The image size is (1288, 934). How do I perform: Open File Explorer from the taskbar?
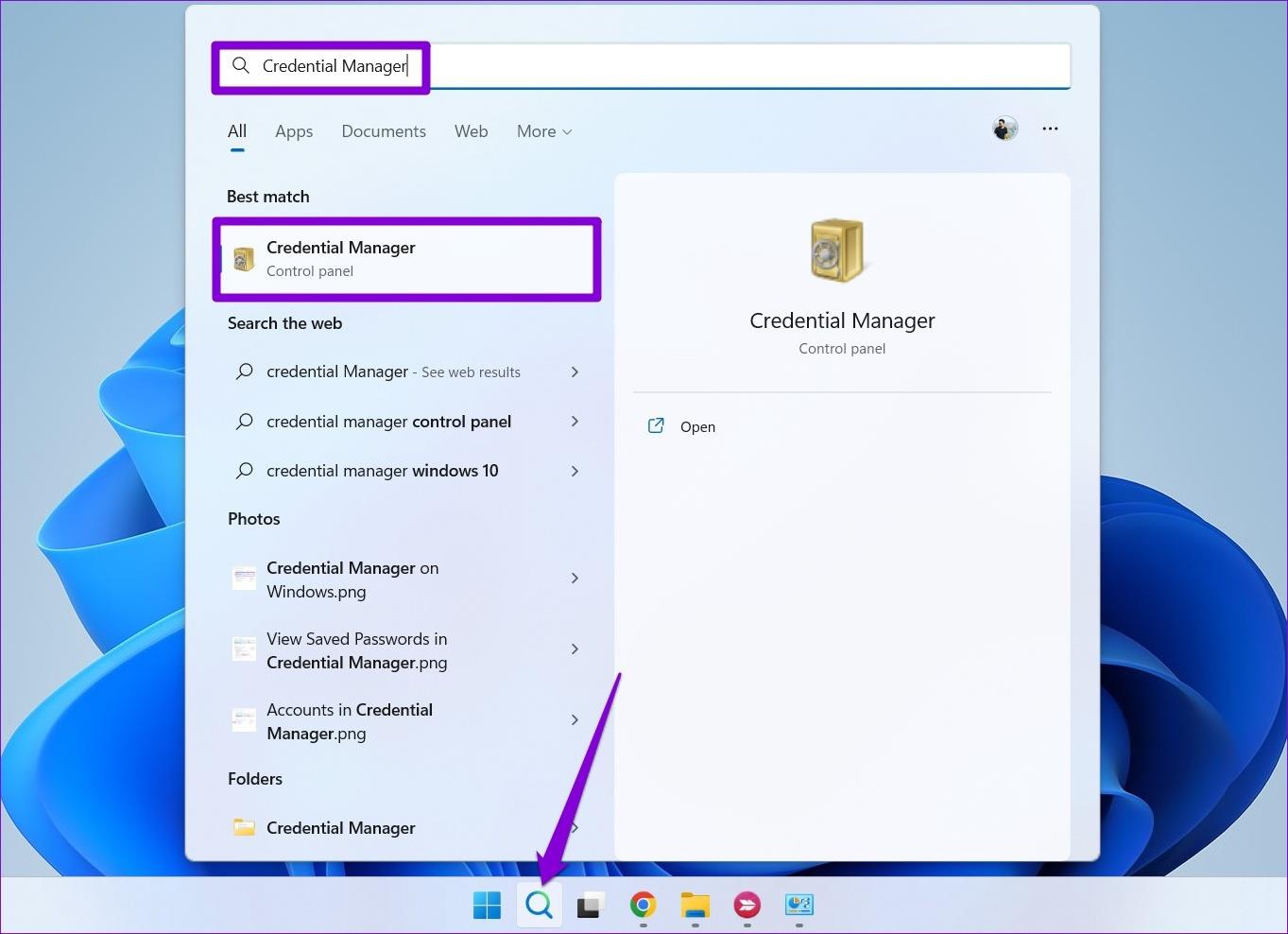[x=695, y=905]
